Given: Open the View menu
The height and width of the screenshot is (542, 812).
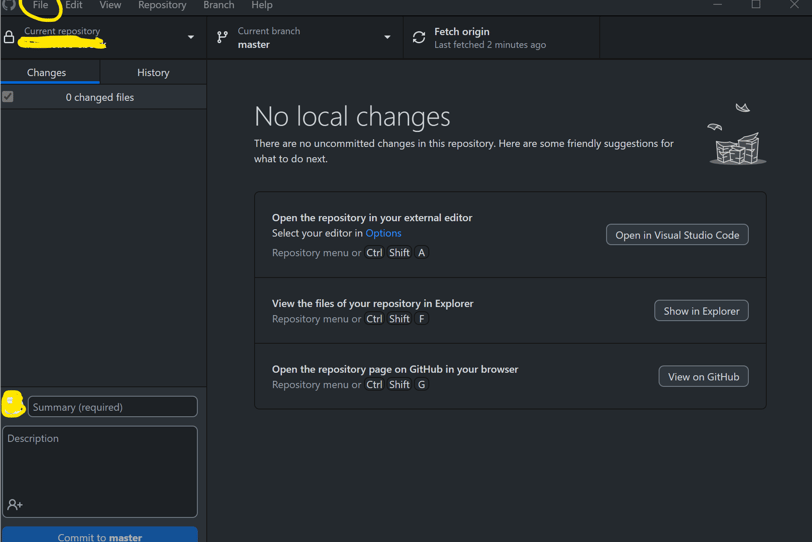Looking at the screenshot, I should 110,5.
